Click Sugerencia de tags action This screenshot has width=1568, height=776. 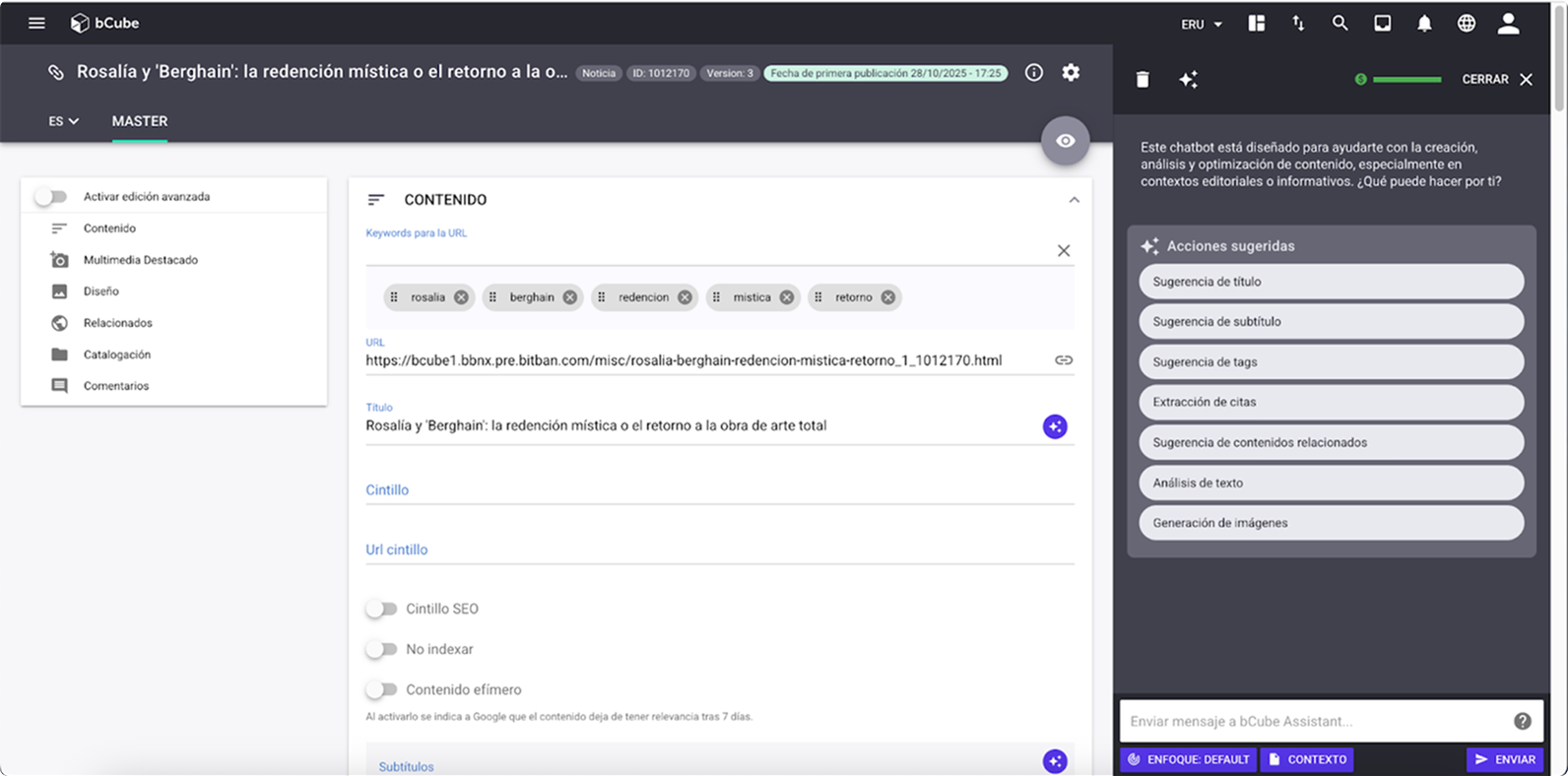pyautogui.click(x=1332, y=362)
